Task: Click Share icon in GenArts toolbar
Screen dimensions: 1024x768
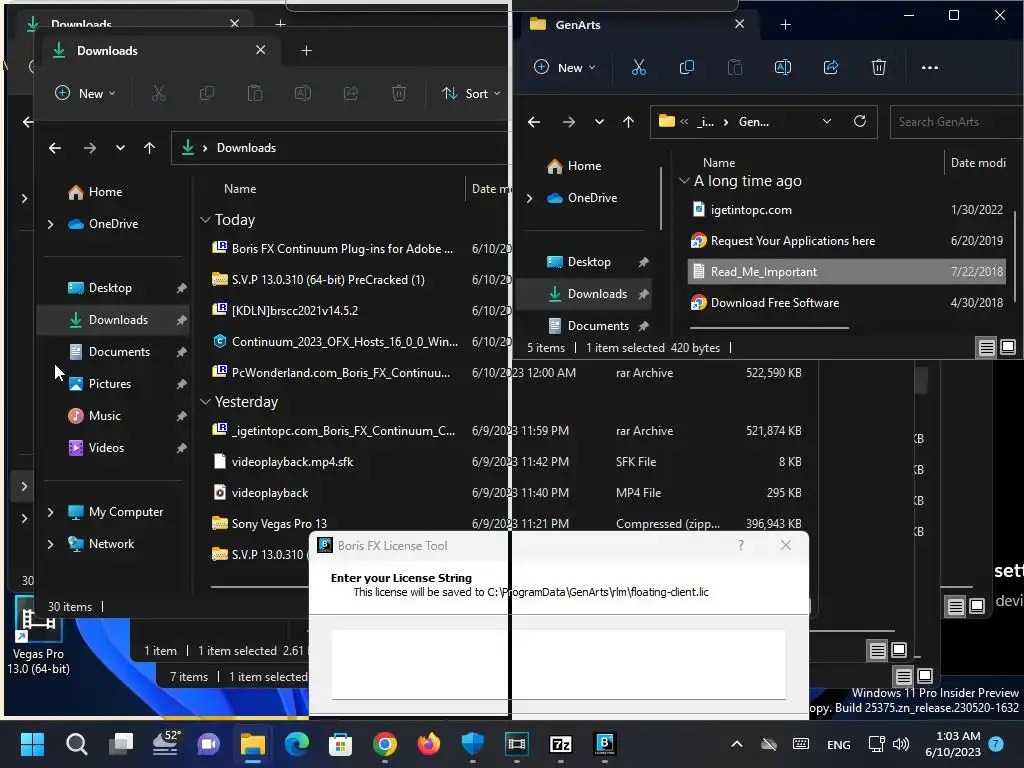Action: click(x=831, y=67)
